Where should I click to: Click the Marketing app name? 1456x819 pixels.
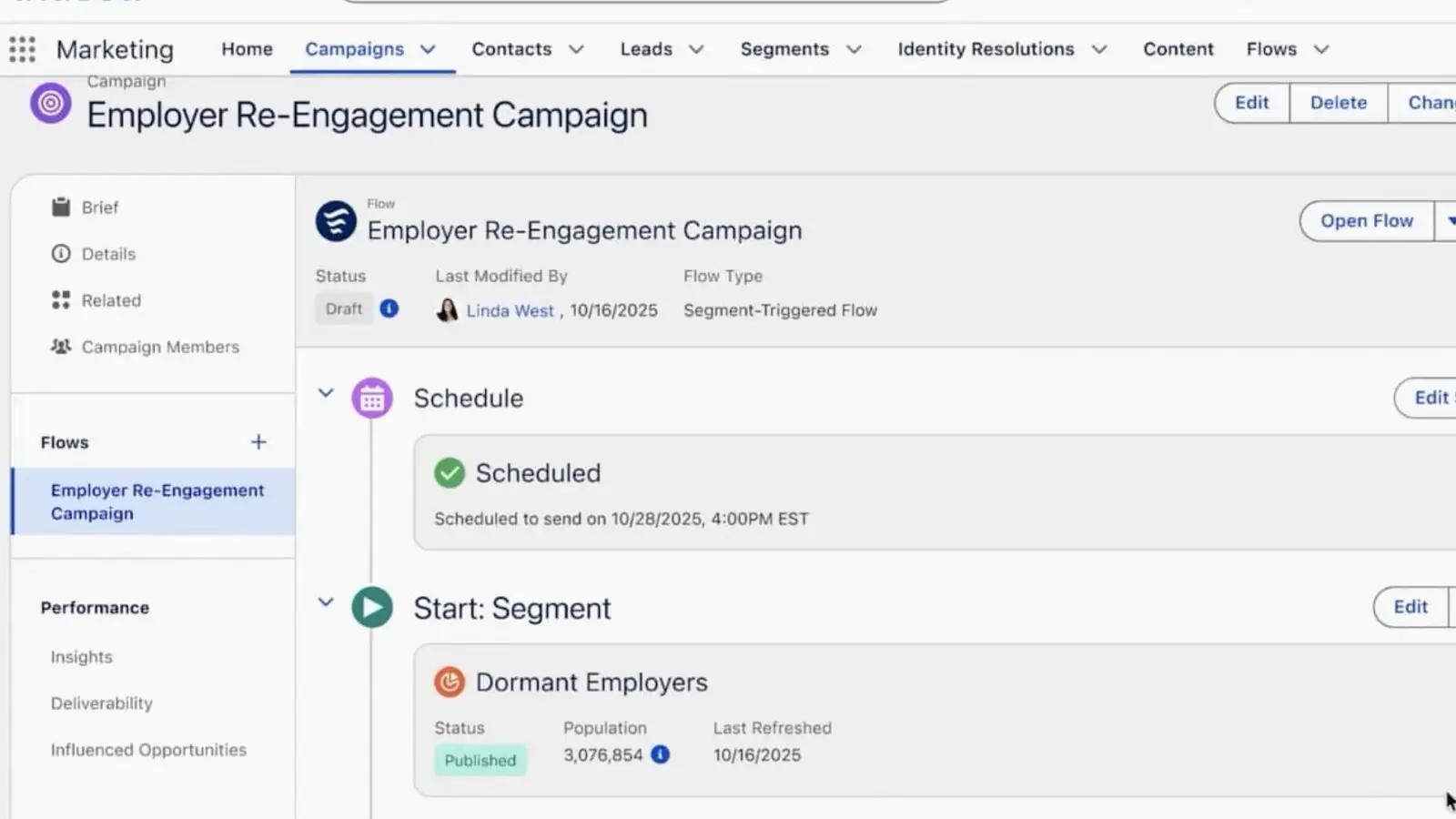pyautogui.click(x=115, y=49)
